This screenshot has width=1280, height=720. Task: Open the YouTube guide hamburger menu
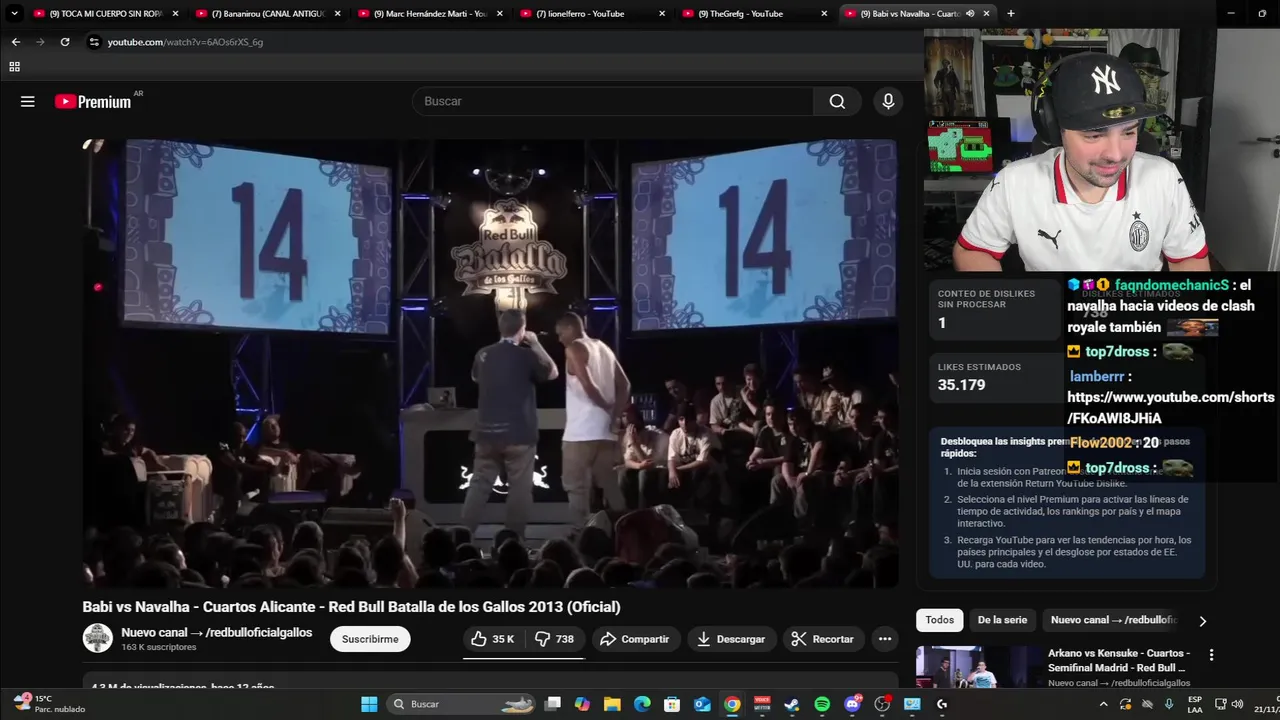(28, 101)
